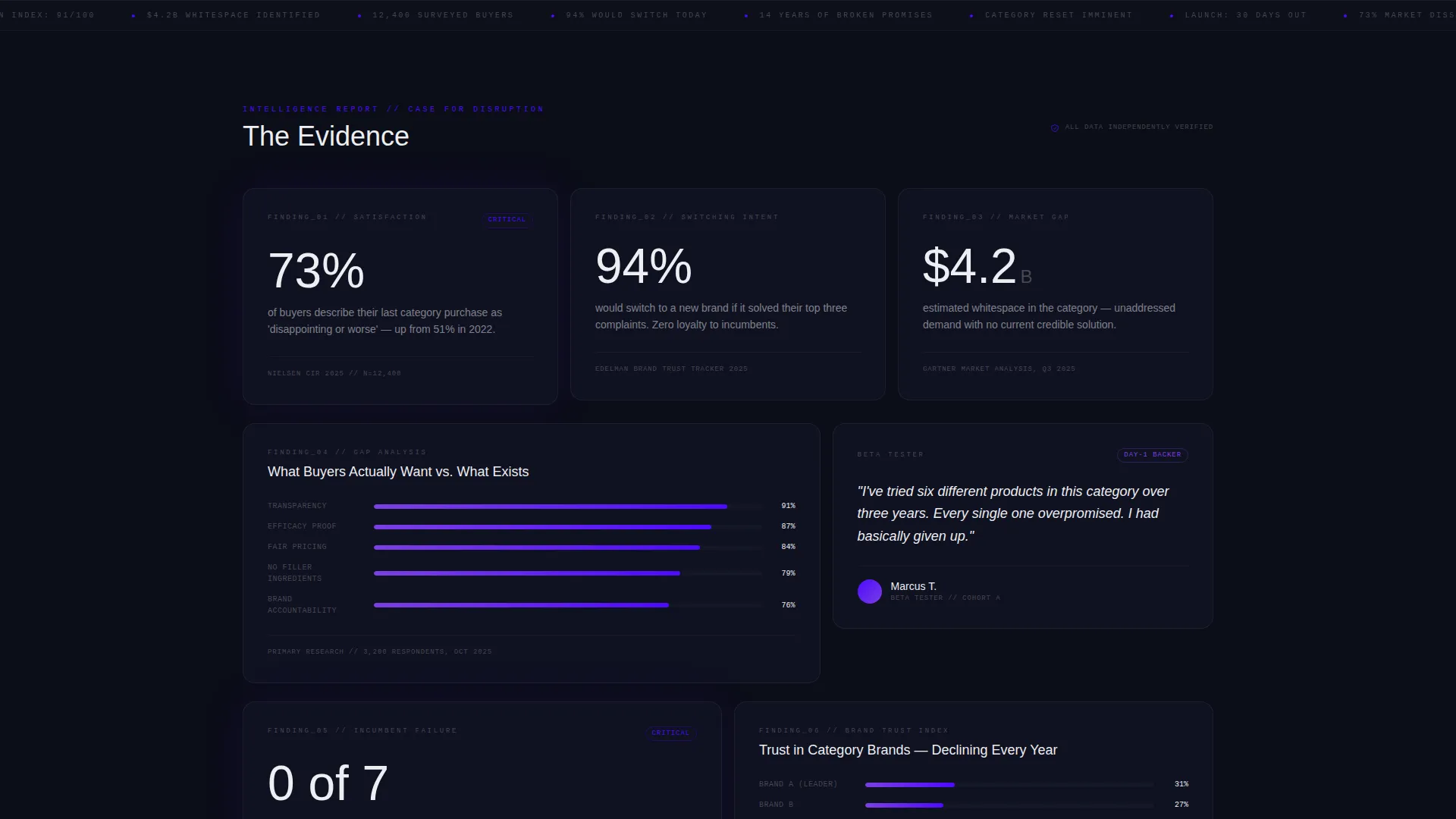This screenshot has height=819, width=1456.
Task: Click ticker item '$4.2B Whitespace Identified'
Action: (x=234, y=15)
